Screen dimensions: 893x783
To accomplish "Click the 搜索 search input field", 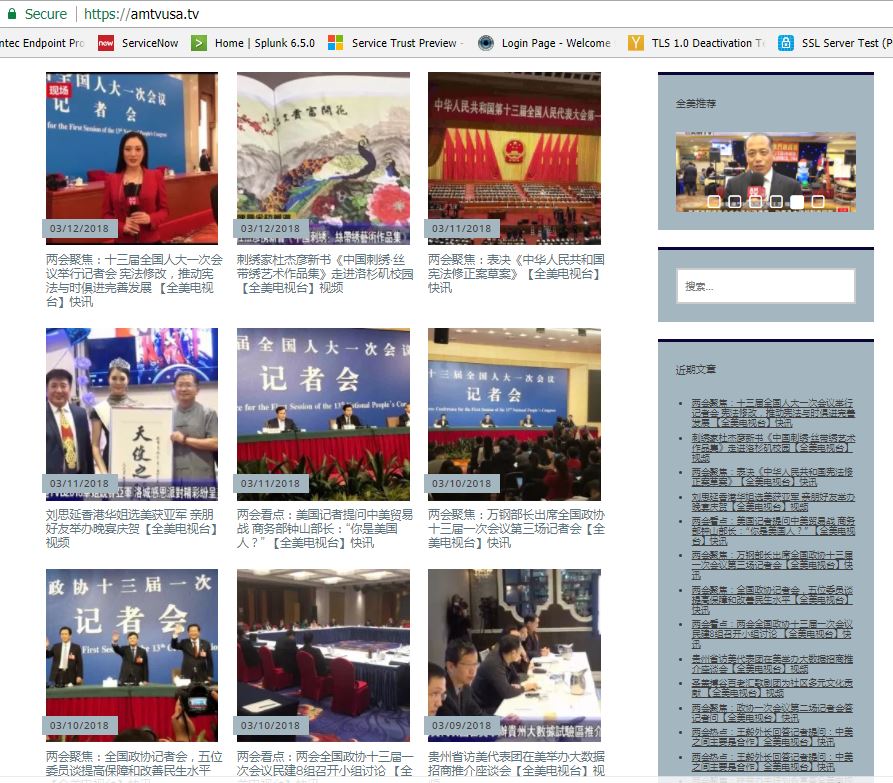I will (765, 286).
